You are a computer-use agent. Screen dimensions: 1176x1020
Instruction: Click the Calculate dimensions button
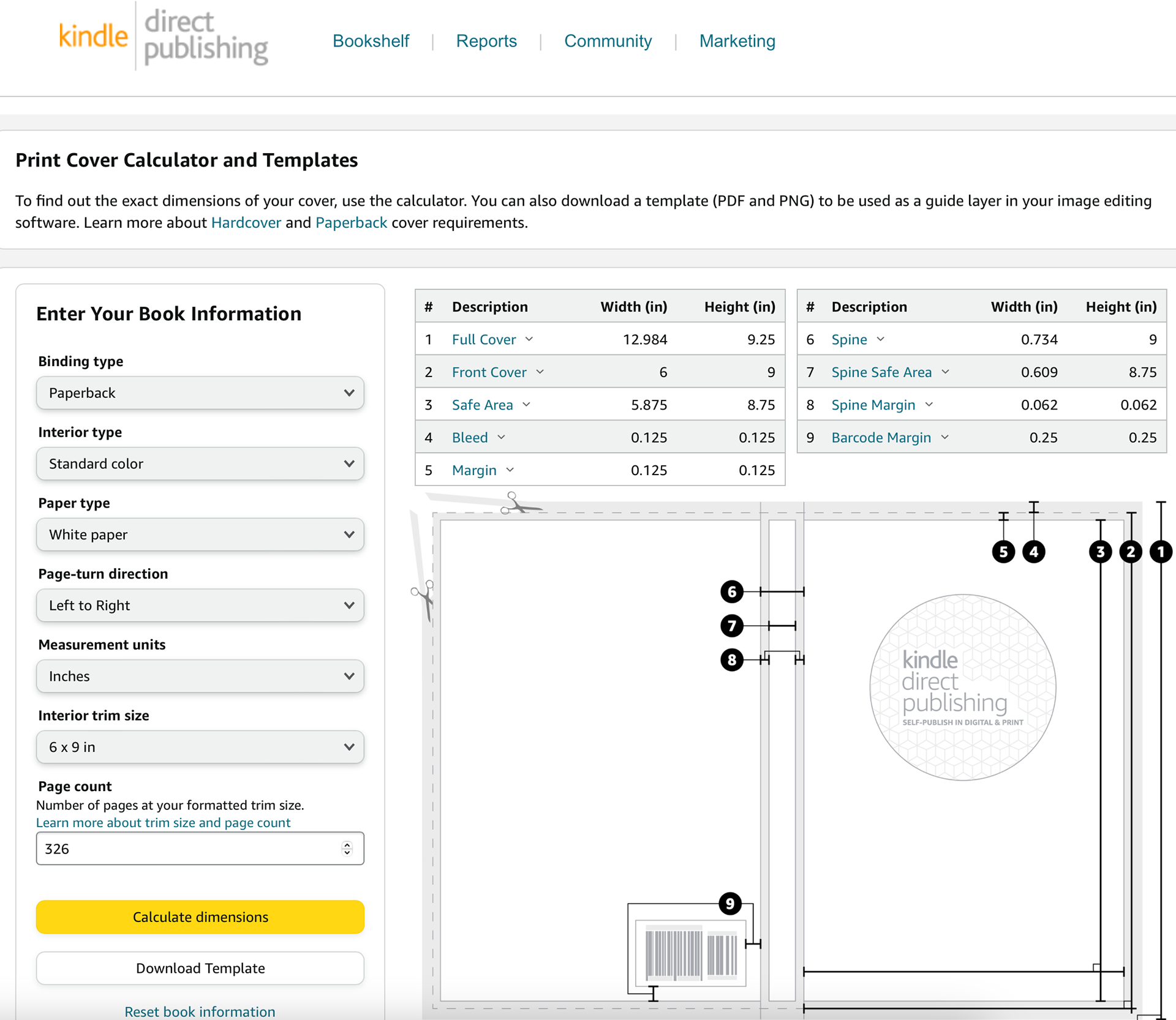click(200, 917)
